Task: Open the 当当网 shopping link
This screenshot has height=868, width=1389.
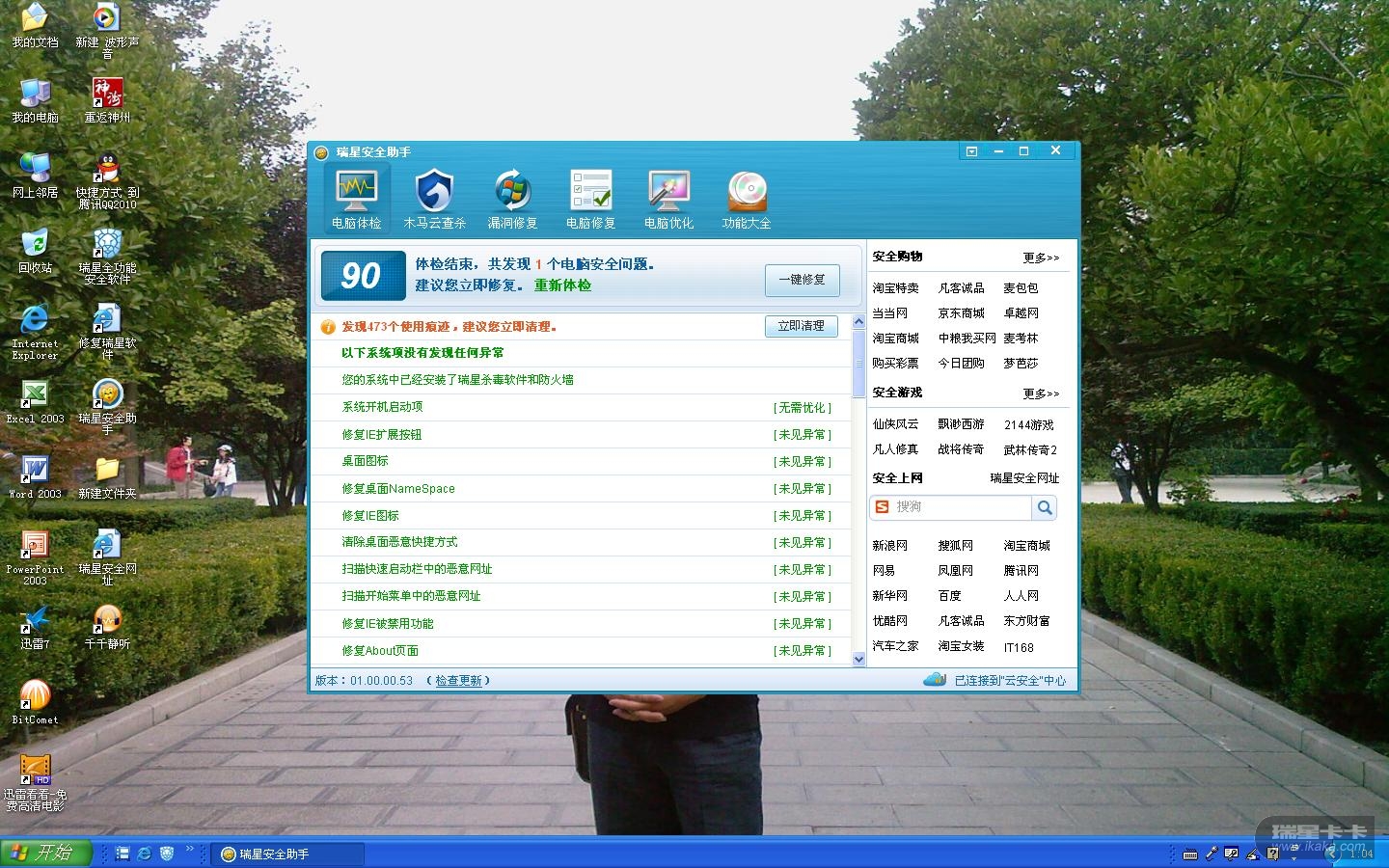Action: pyautogui.click(x=889, y=313)
